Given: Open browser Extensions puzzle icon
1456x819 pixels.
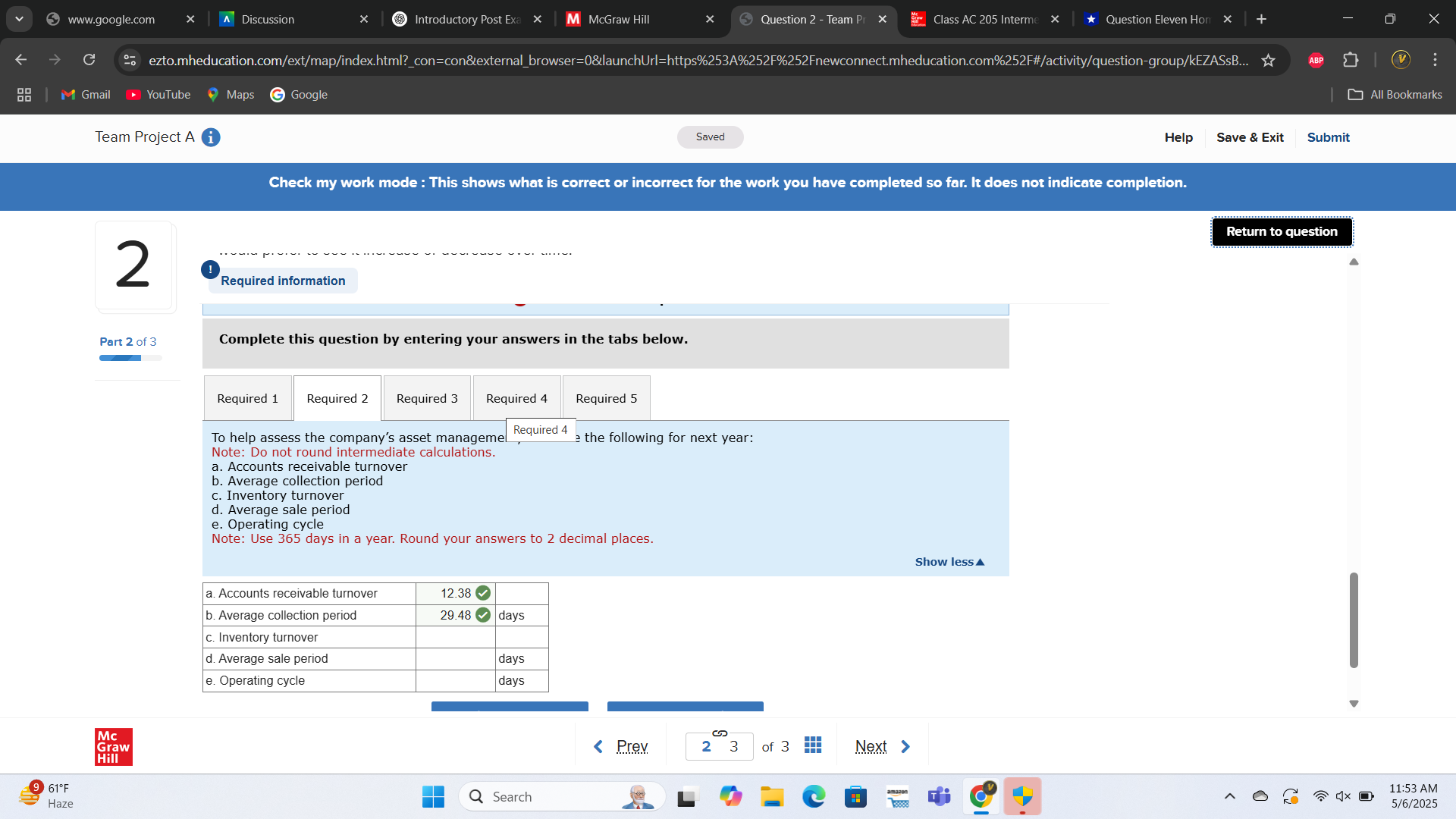Looking at the screenshot, I should pos(1351,61).
